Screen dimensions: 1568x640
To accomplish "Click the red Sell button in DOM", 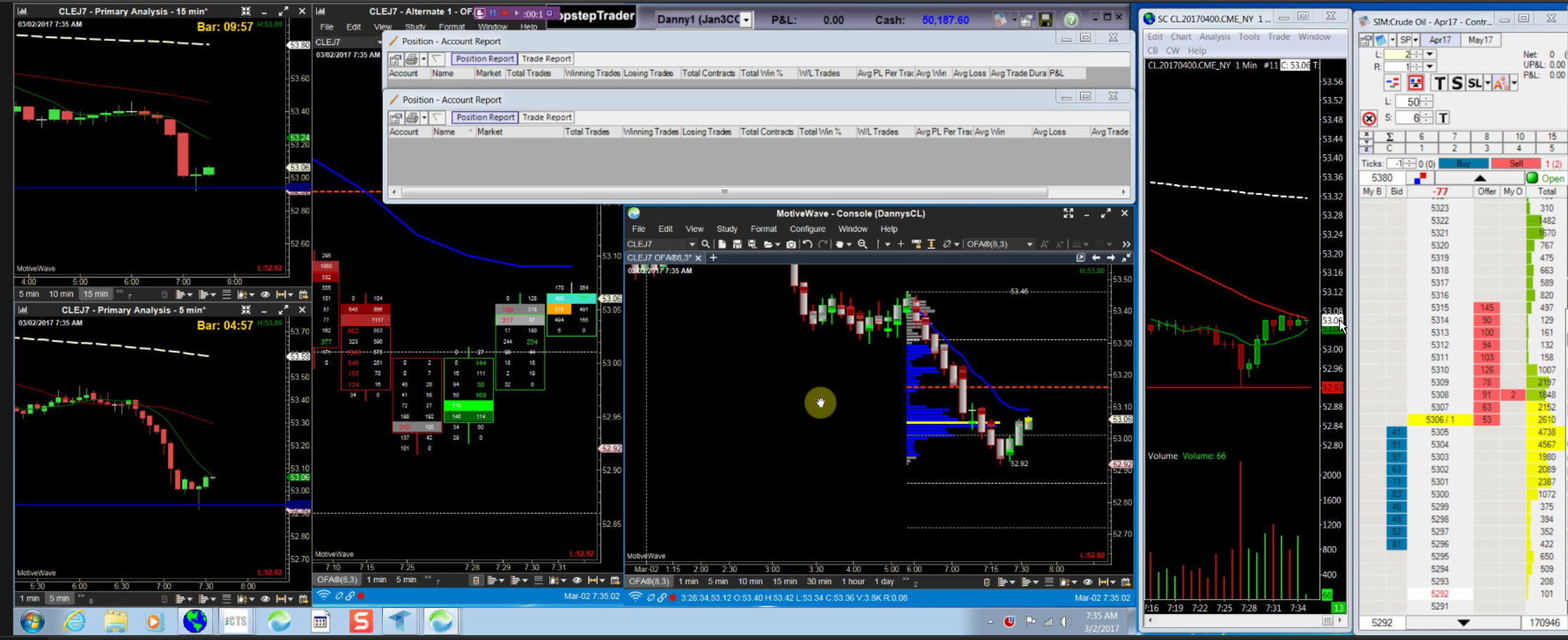I will [x=1516, y=164].
